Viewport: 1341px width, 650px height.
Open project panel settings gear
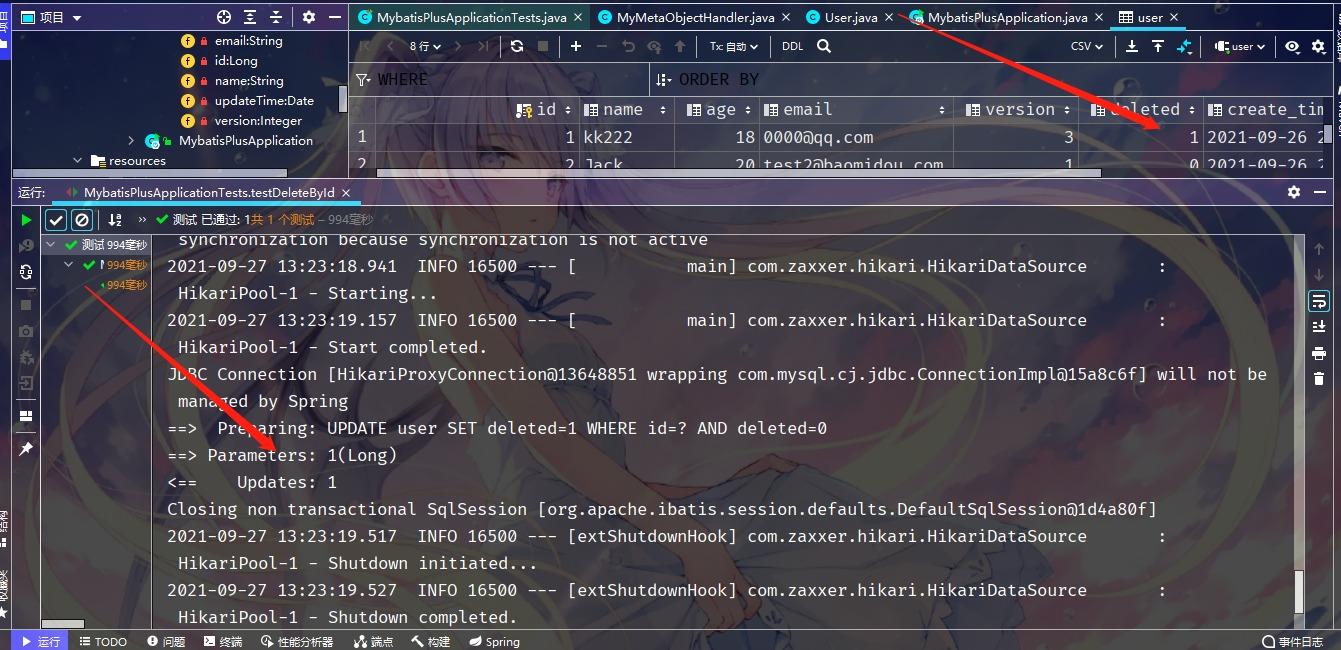coord(309,17)
